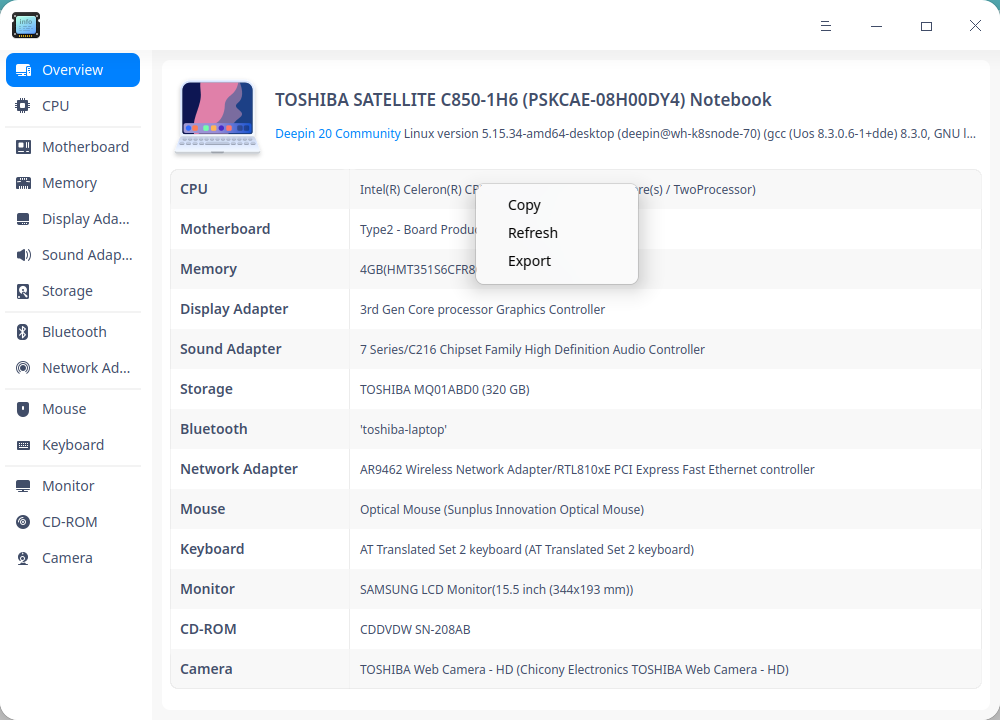The height and width of the screenshot is (720, 1000).
Task: Click the Network Adapter icon in sidebar
Action: tap(23, 368)
